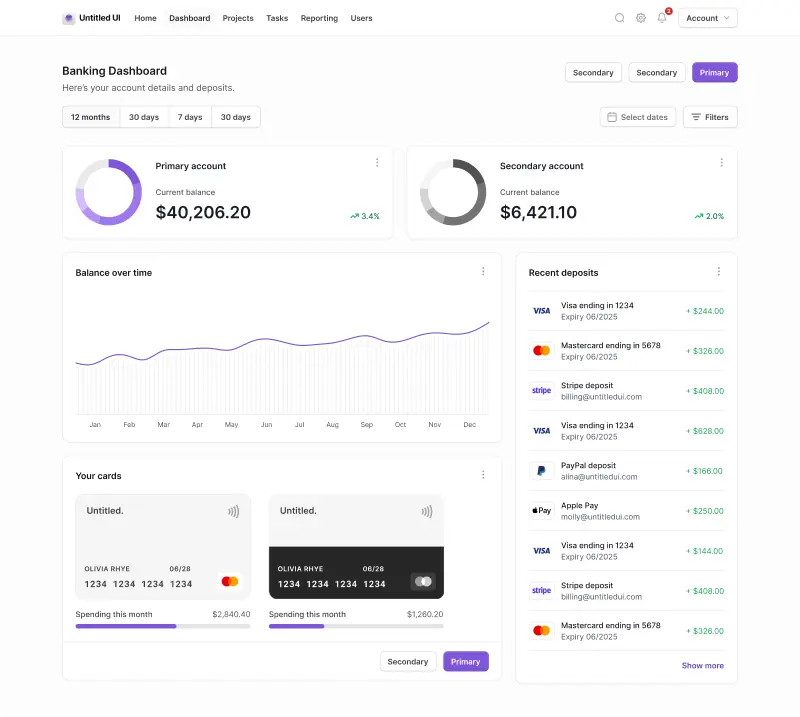Open the Select dates picker
The width and height of the screenshot is (800, 717).
(637, 117)
